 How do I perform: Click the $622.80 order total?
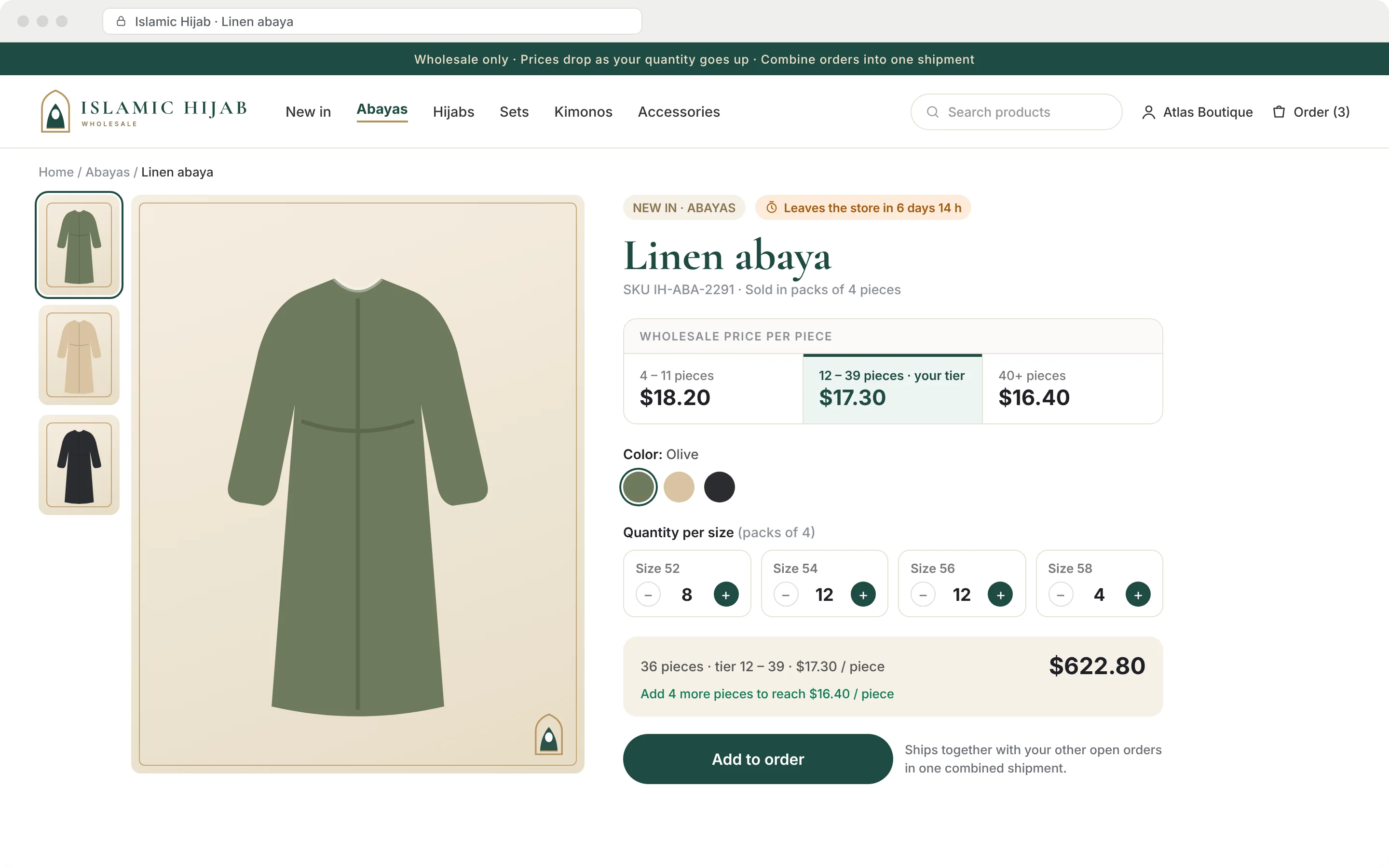1097,666
